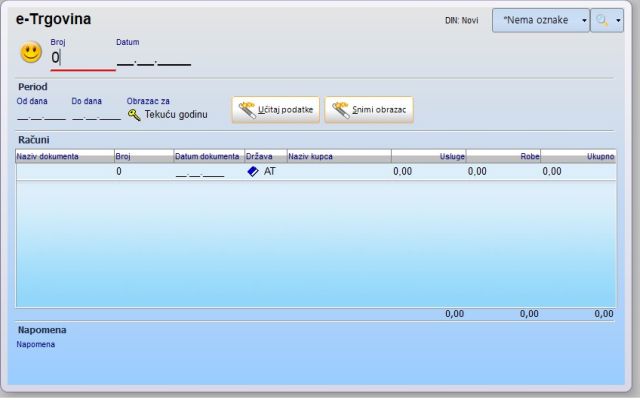This screenshot has width=640, height=400.
Task: Click the Ukupno column header
Action: 579,156
